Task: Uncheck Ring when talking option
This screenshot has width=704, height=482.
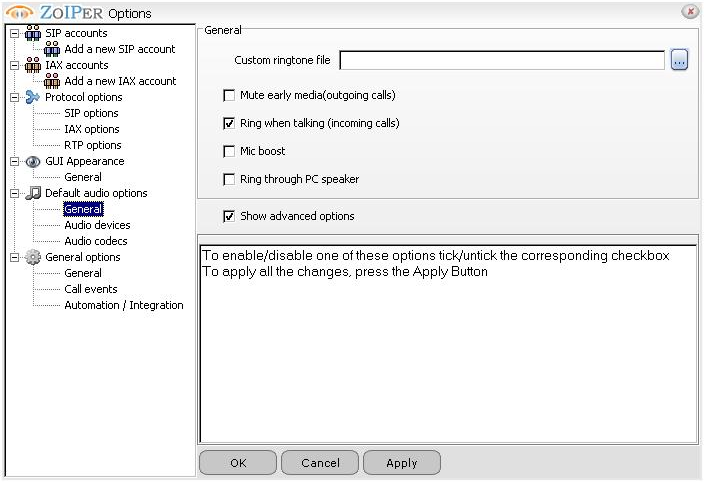Action: (x=230, y=124)
